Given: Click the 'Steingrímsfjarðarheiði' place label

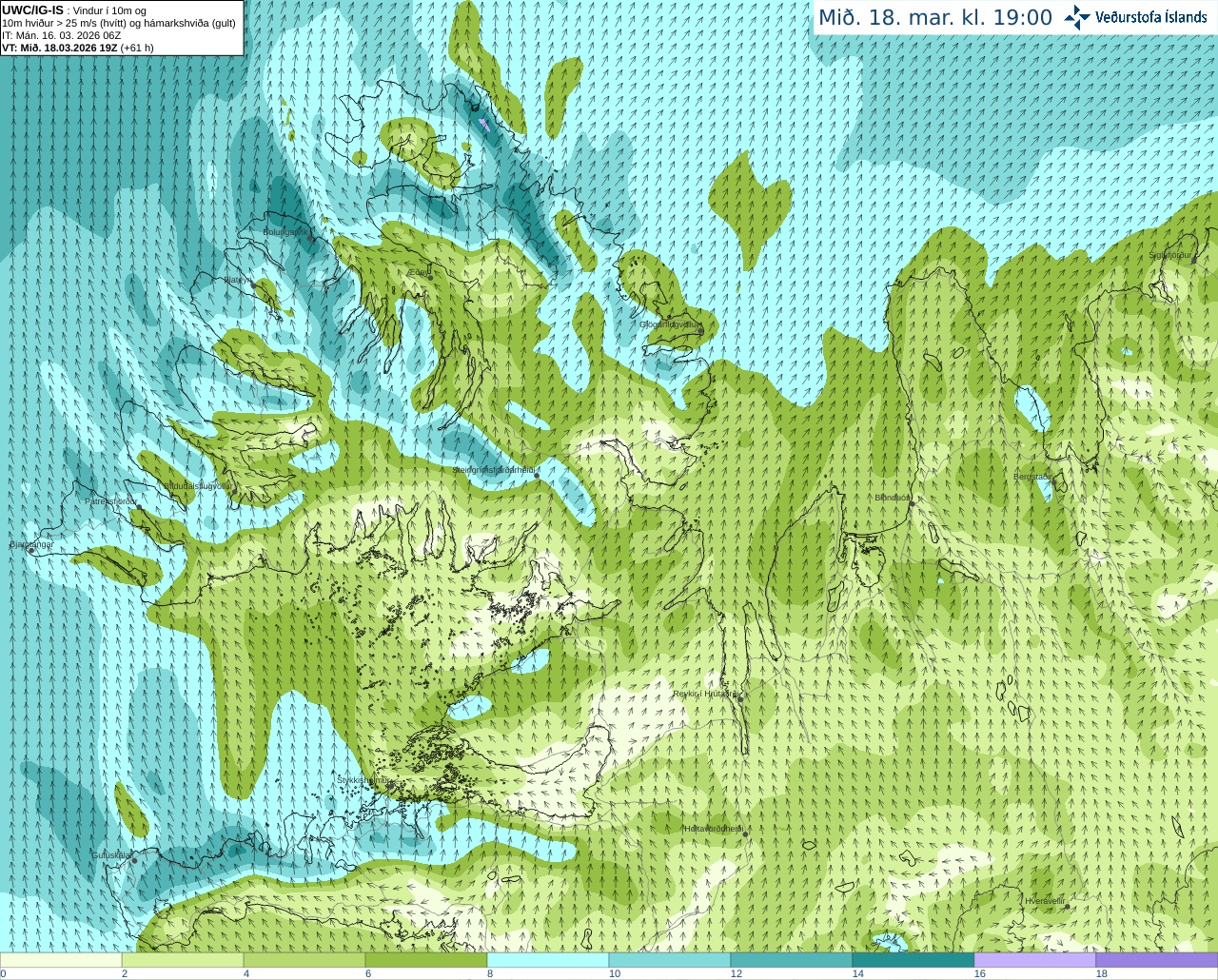Looking at the screenshot, I should point(493,470).
